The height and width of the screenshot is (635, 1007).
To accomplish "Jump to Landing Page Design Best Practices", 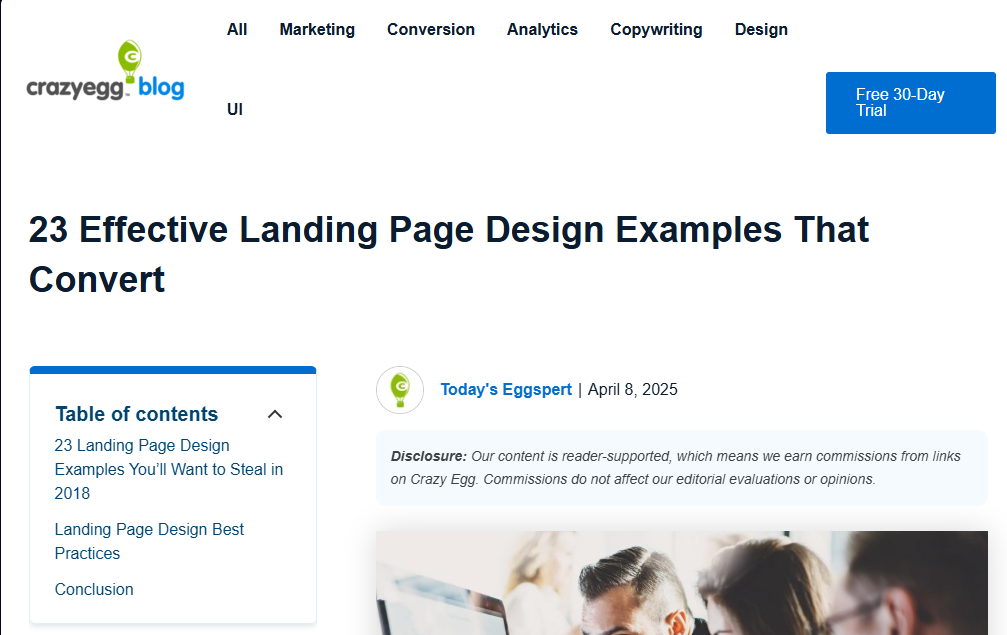I will pyautogui.click(x=149, y=541).
